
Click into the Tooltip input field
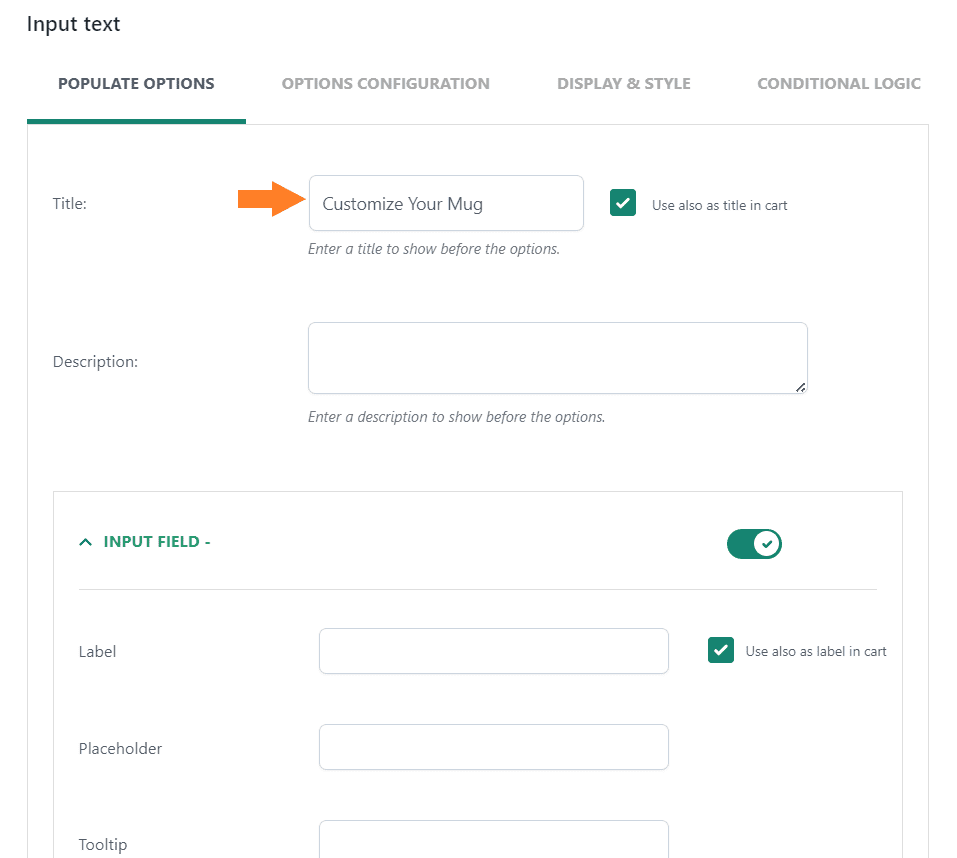(x=494, y=840)
